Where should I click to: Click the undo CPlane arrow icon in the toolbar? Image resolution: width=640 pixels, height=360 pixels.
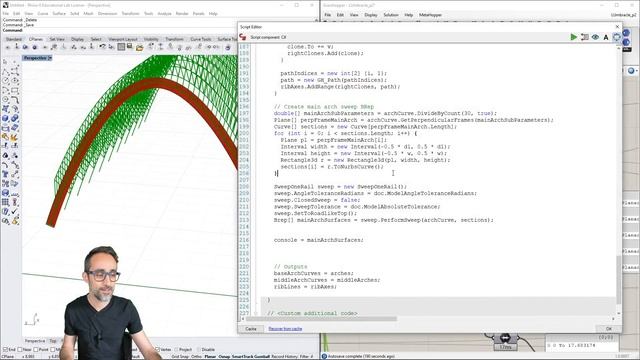102,47
